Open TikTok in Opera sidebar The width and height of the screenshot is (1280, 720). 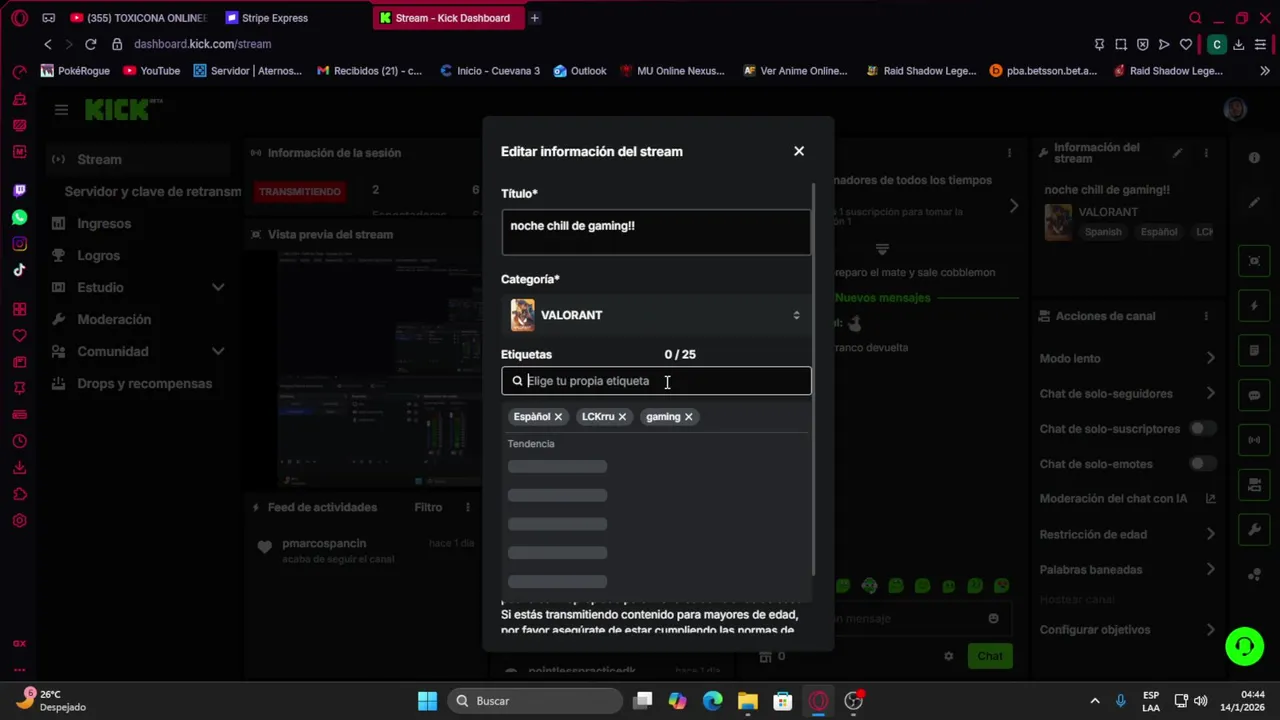tap(19, 270)
